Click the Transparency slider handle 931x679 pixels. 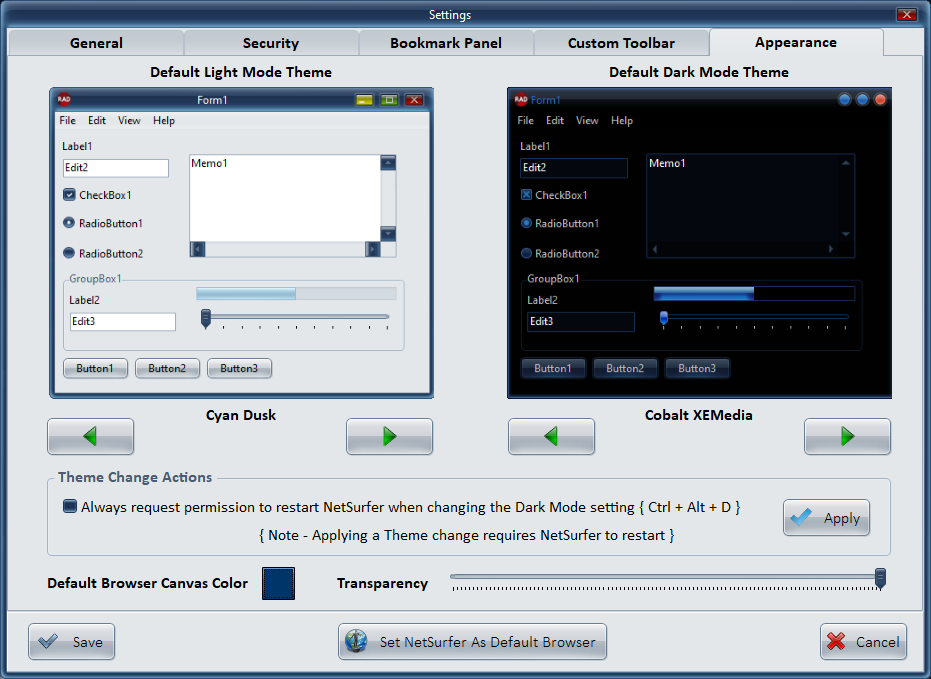click(x=881, y=578)
